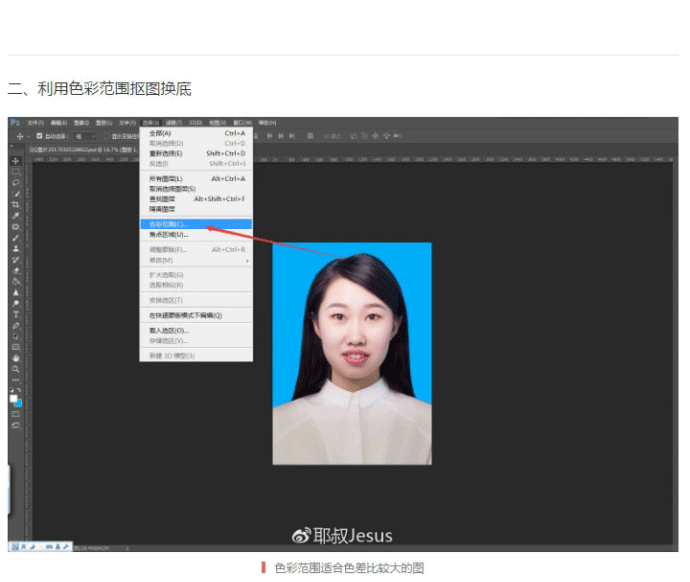This screenshot has height=582, width=690.
Task: Click the Photoshop Ps logo
Action: (15, 122)
